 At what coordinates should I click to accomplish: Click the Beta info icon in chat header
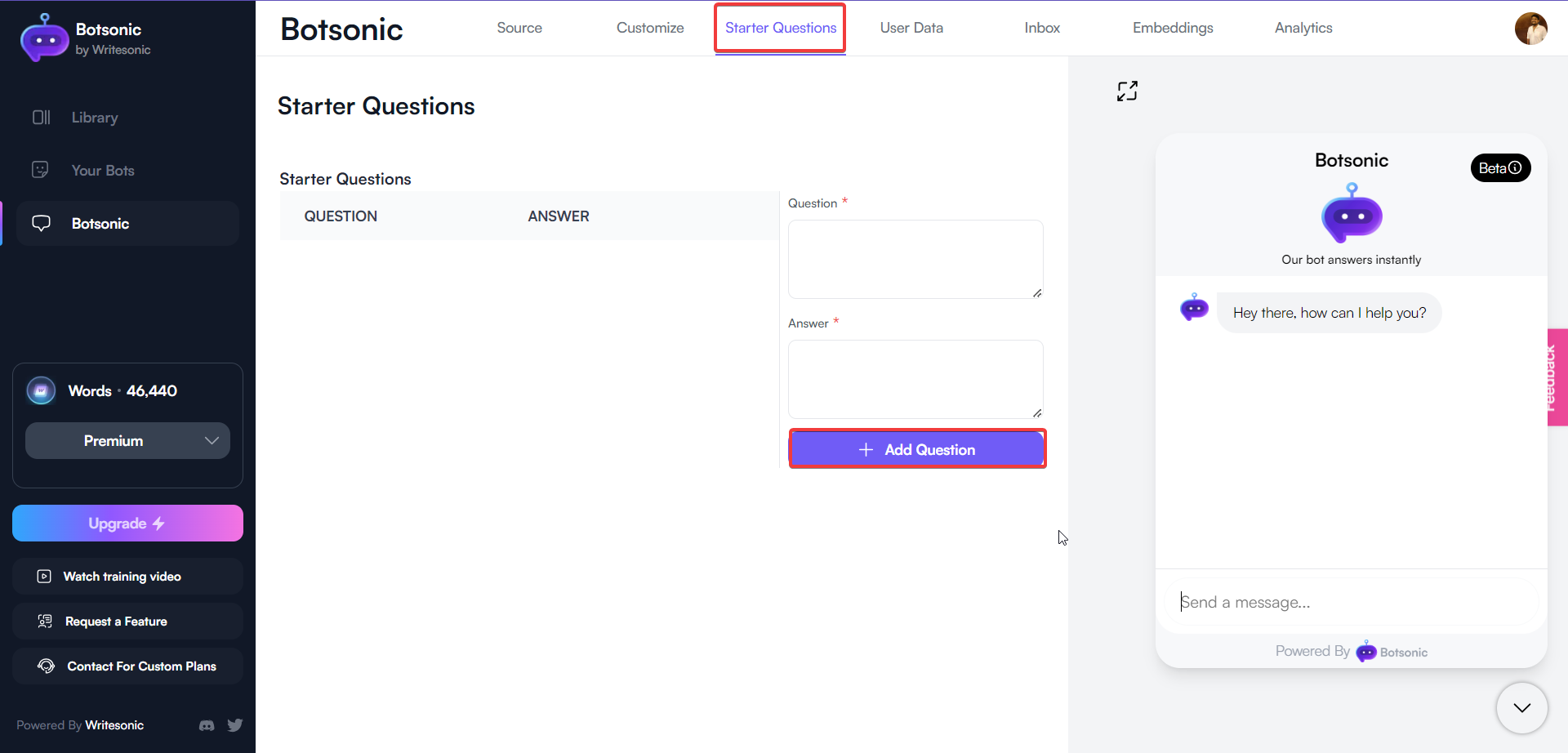pyautogui.click(x=1517, y=167)
